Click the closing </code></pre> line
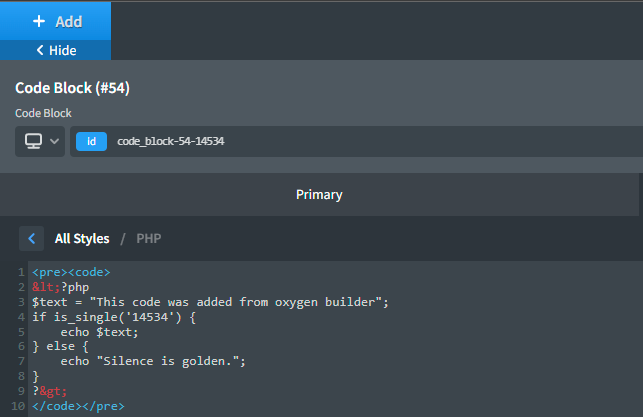Image resolution: width=643 pixels, height=417 pixels. 78,406
